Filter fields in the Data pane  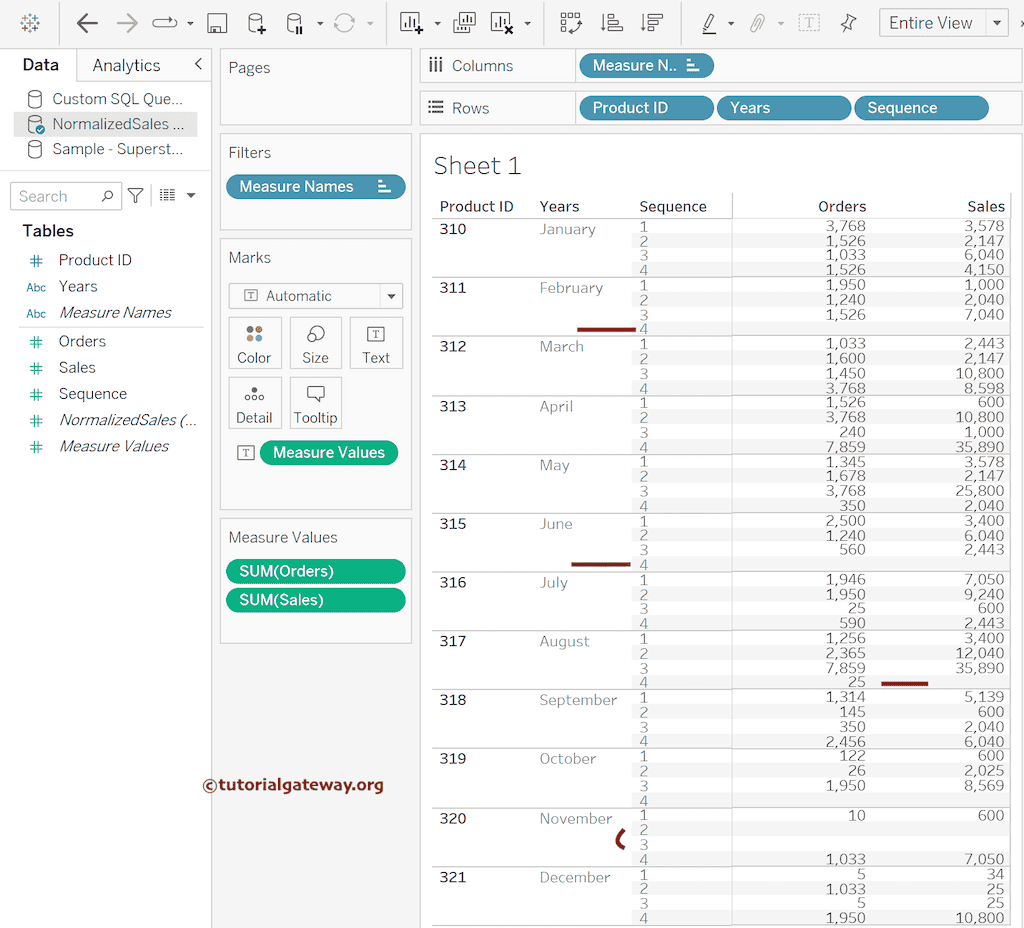point(136,196)
